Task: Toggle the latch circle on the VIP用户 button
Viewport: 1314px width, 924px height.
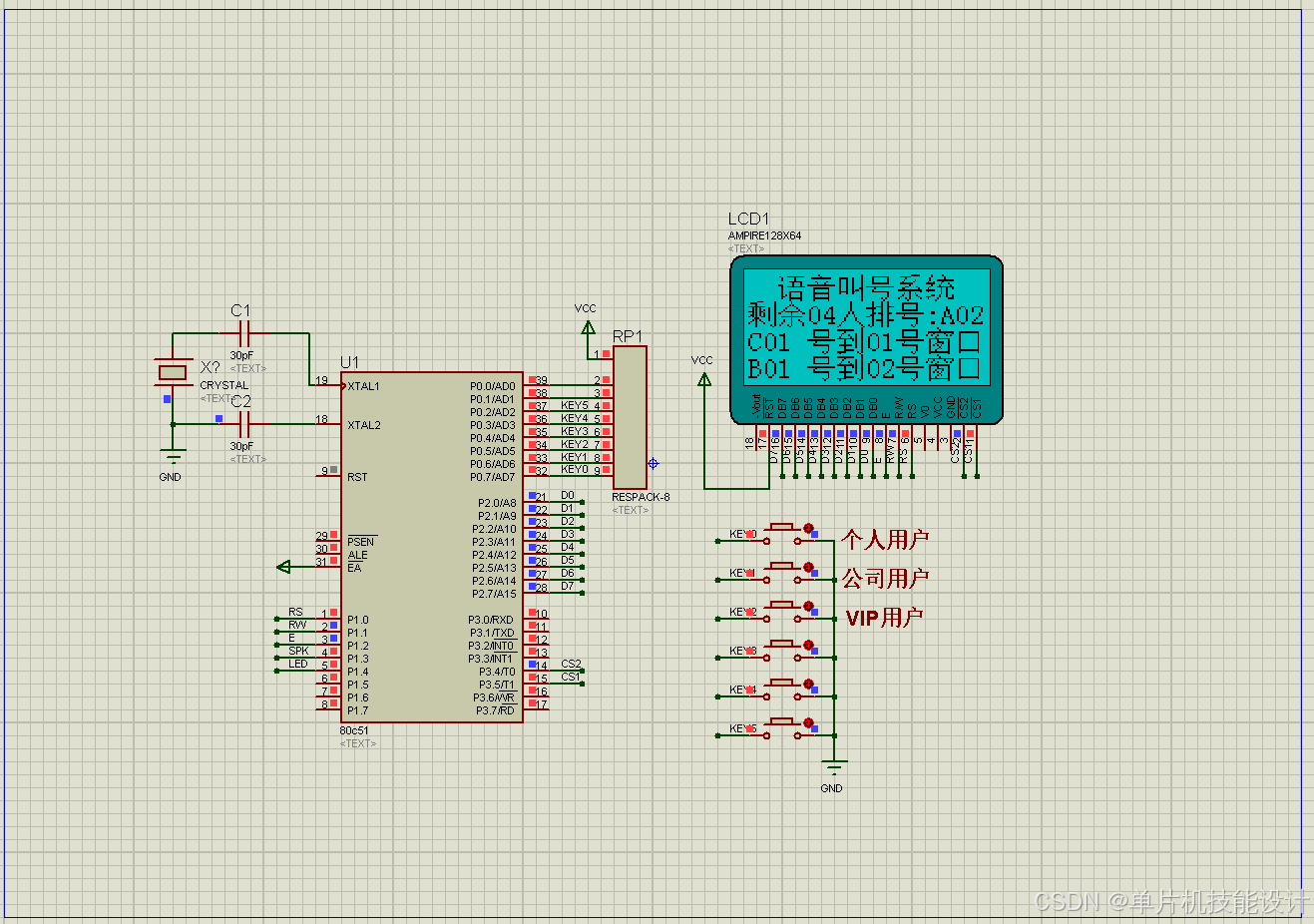Action: point(809,606)
